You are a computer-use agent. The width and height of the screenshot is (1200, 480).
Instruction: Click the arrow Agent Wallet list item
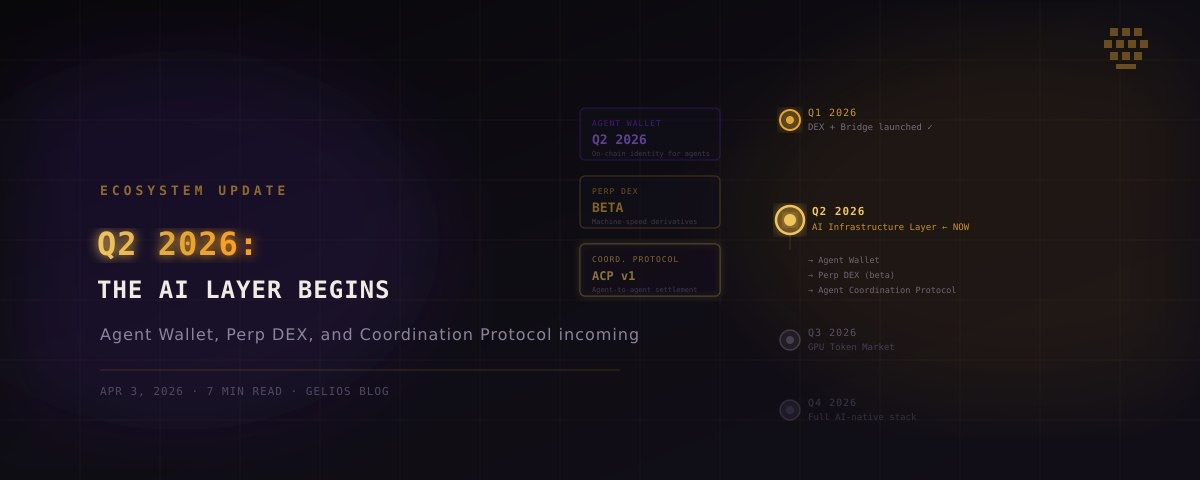844,260
